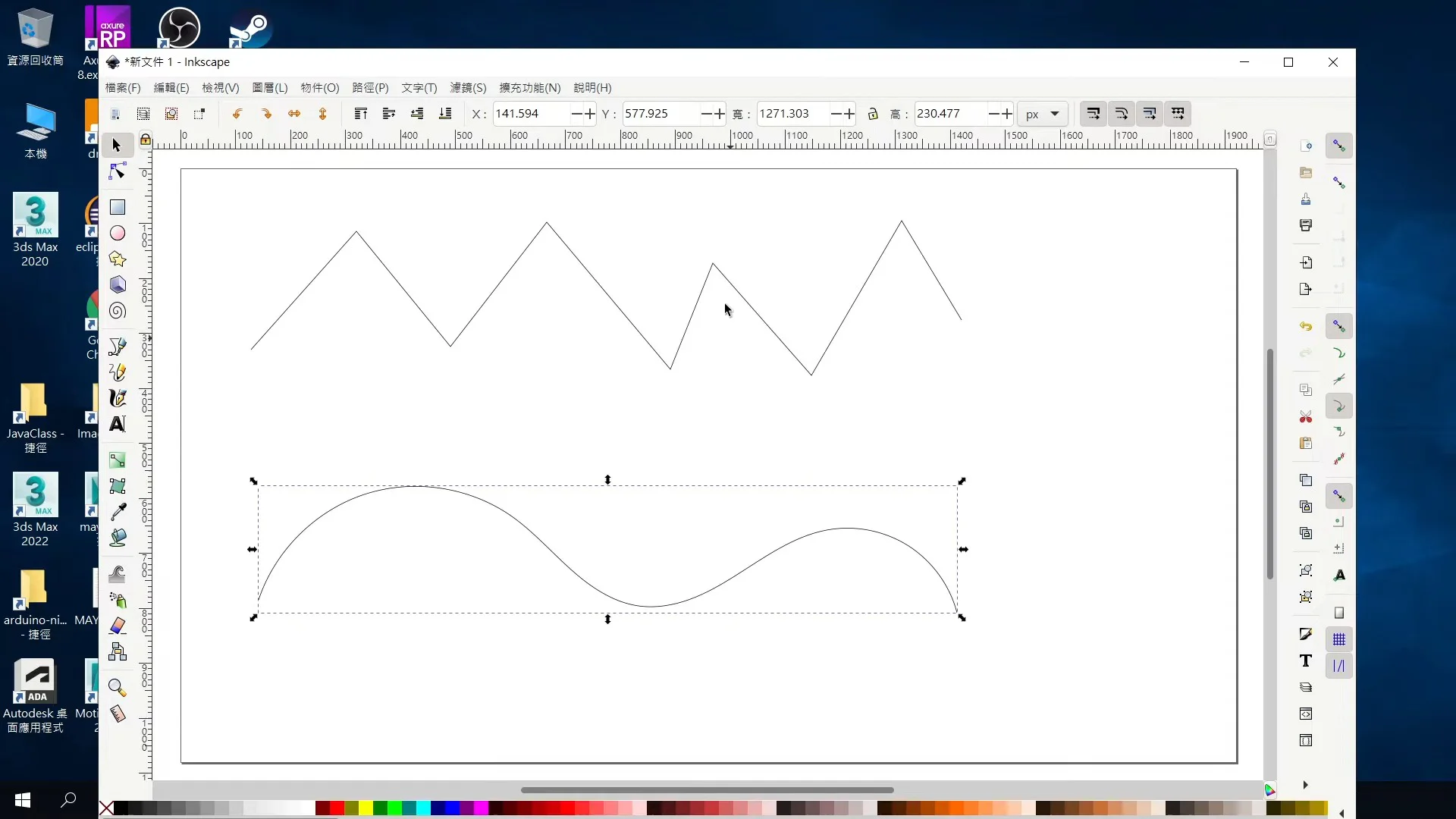Cut selection with scissors icon
The width and height of the screenshot is (1456, 819).
[x=1306, y=417]
